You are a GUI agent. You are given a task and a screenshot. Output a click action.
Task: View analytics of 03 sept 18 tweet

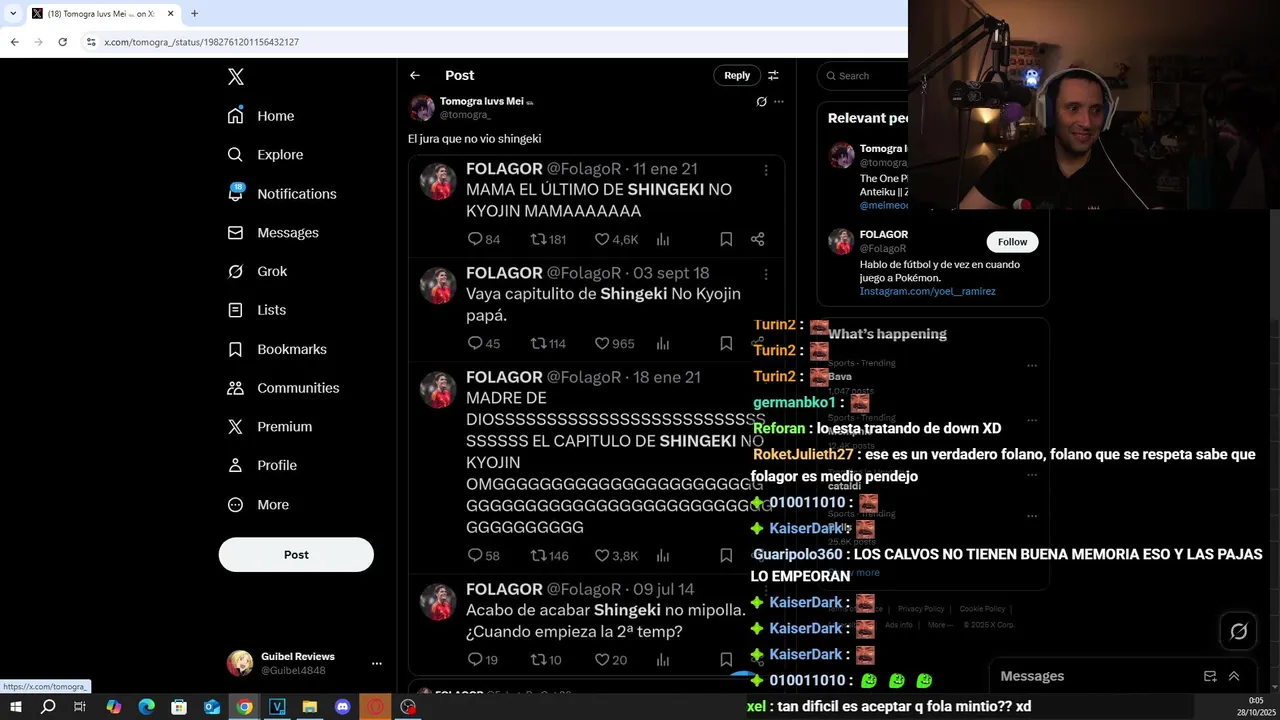[x=663, y=343]
